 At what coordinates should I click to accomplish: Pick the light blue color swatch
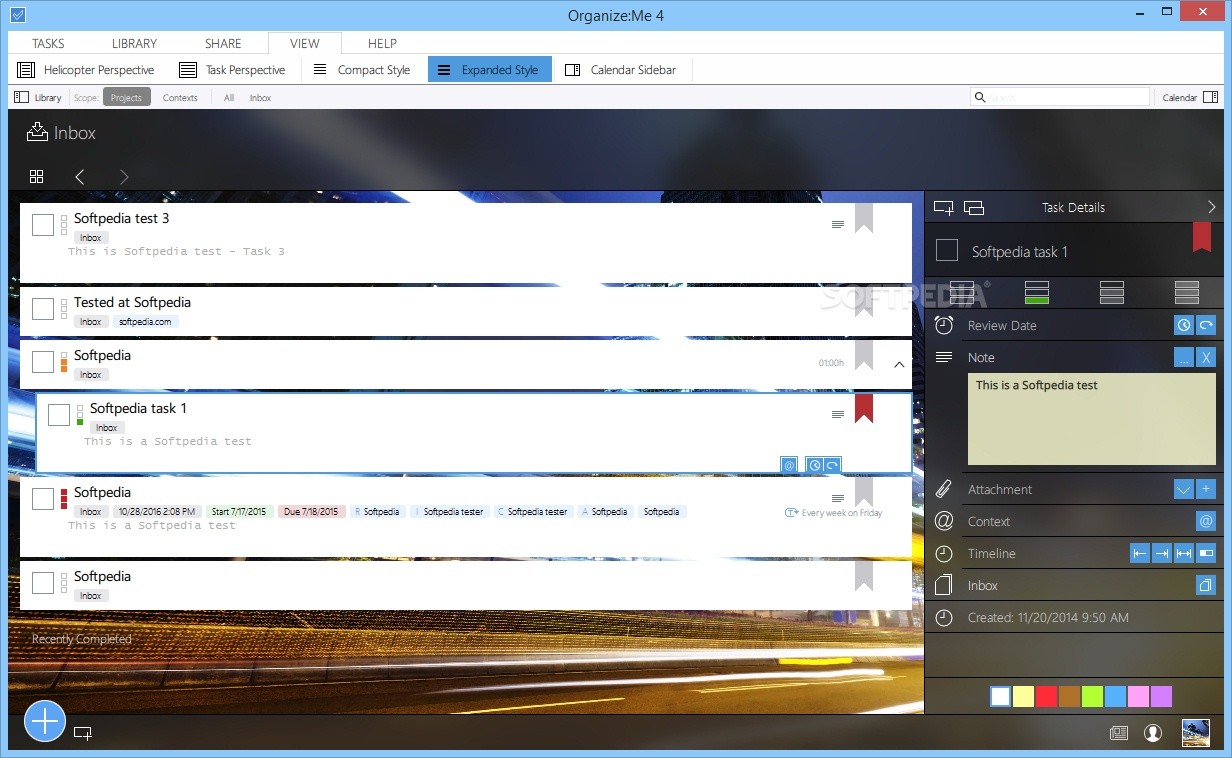point(1115,696)
